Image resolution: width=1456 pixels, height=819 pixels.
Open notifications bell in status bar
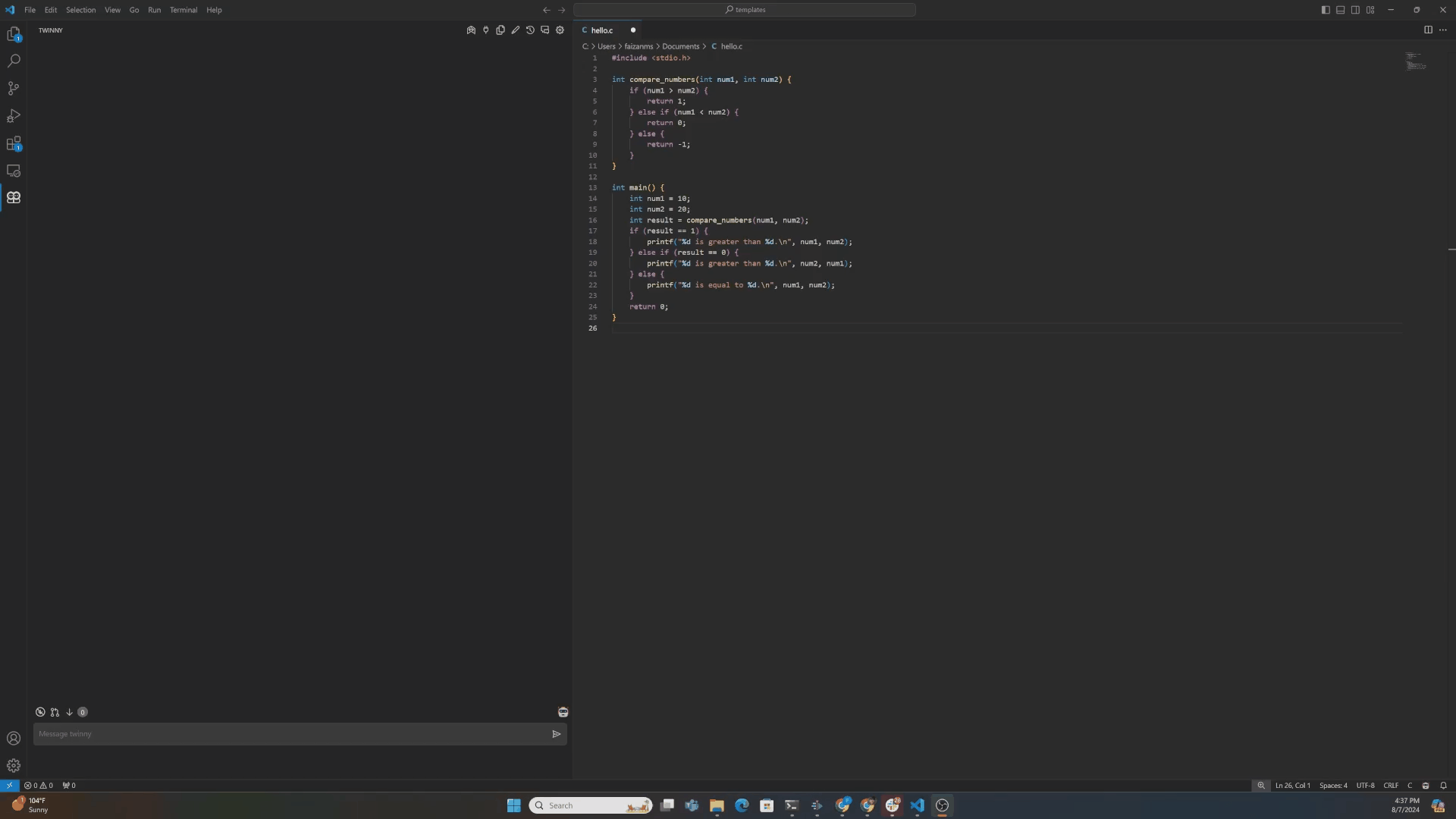1443,786
